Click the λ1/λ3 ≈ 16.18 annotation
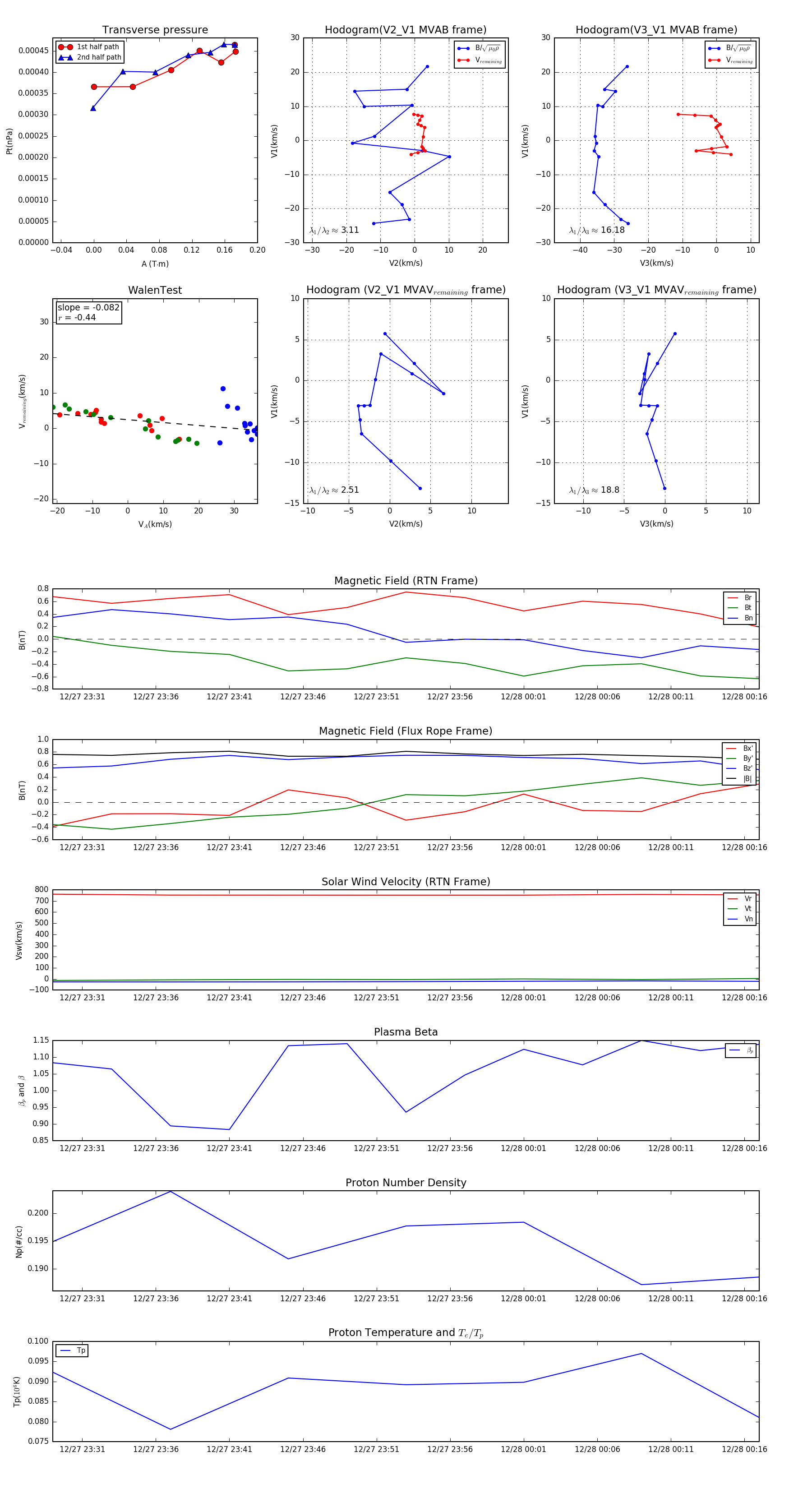The width and height of the screenshot is (812, 1489). pyautogui.click(x=597, y=230)
